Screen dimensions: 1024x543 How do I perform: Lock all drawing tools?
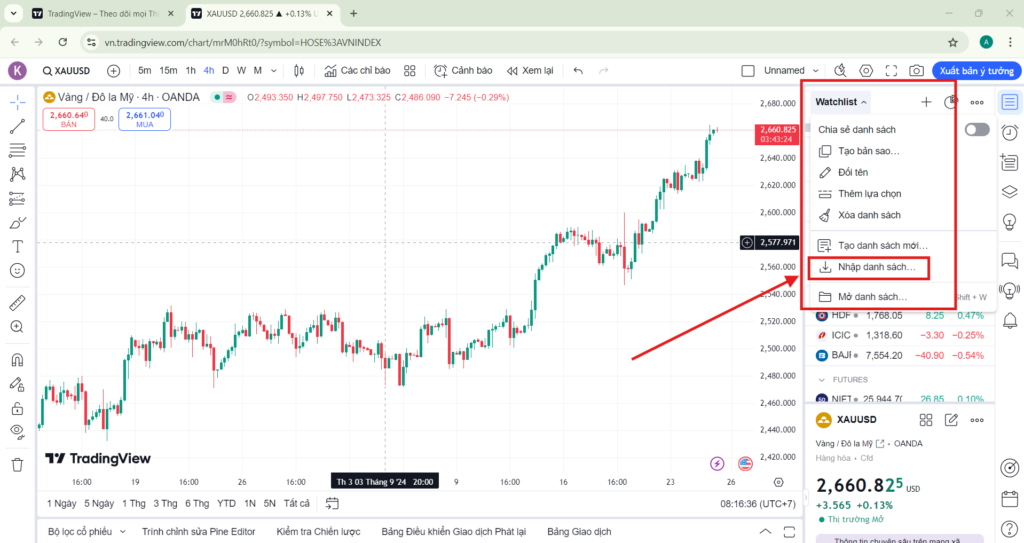(x=18, y=408)
